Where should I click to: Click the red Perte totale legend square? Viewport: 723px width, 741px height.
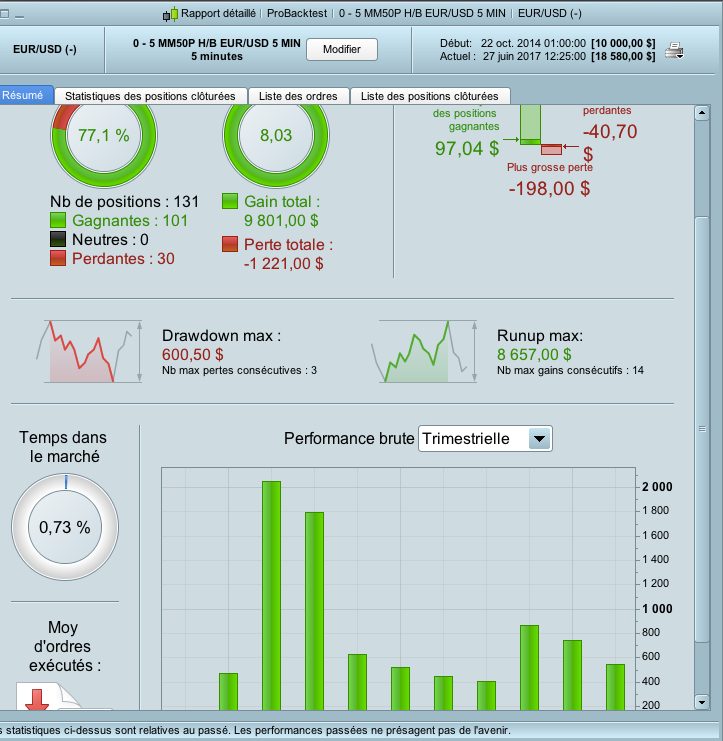pos(230,244)
